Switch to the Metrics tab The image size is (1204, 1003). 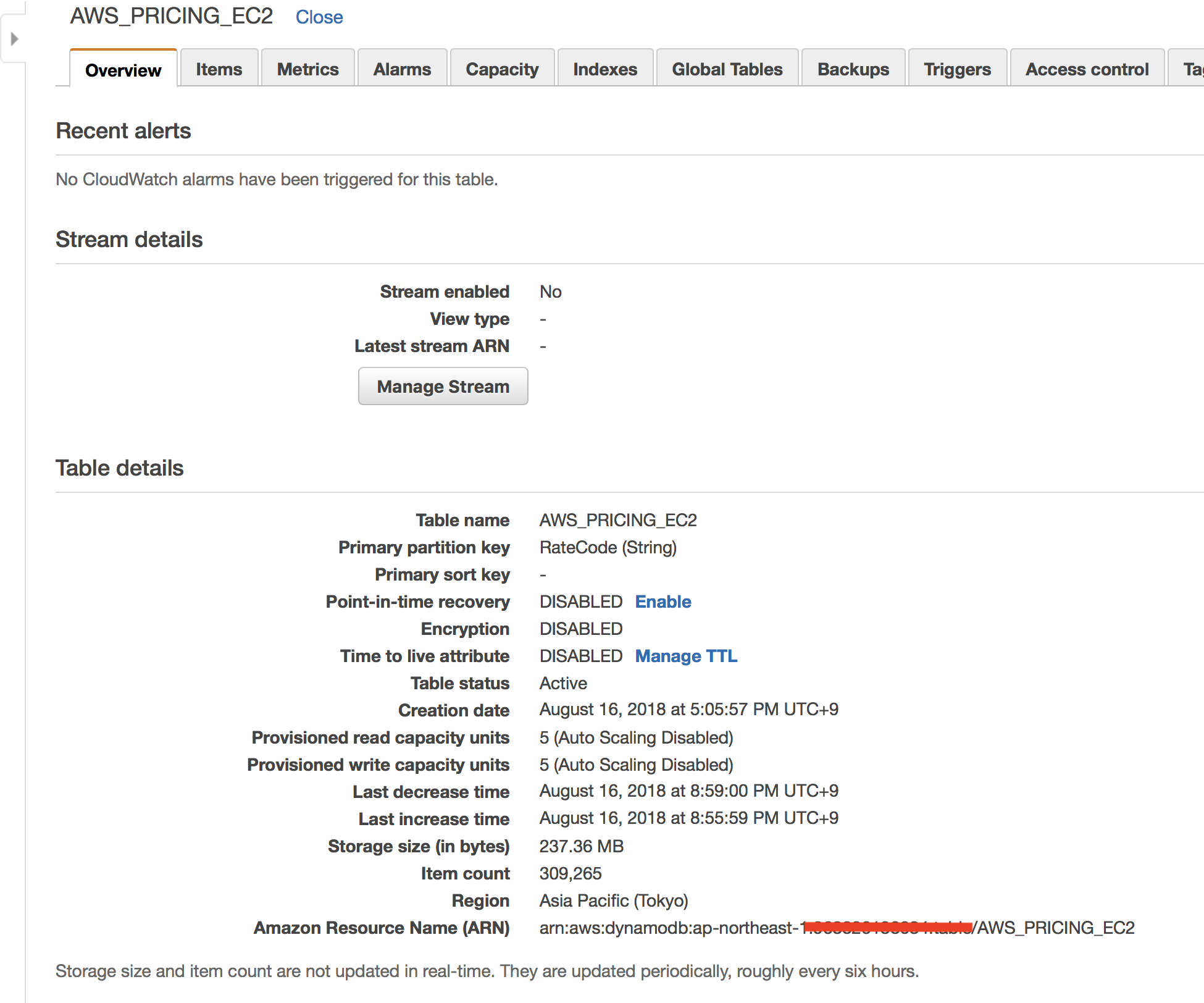308,69
